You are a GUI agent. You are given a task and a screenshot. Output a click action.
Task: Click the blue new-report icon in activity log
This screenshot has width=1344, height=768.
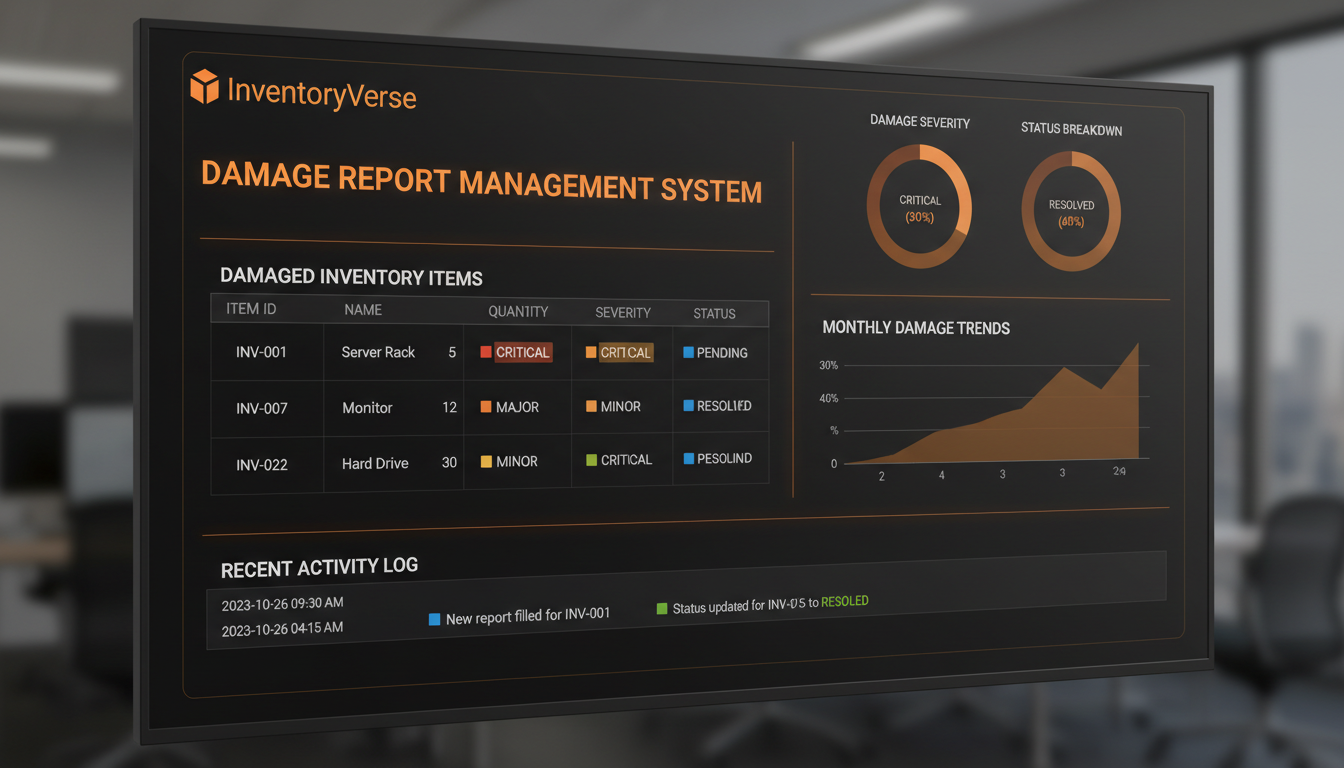[x=435, y=619]
